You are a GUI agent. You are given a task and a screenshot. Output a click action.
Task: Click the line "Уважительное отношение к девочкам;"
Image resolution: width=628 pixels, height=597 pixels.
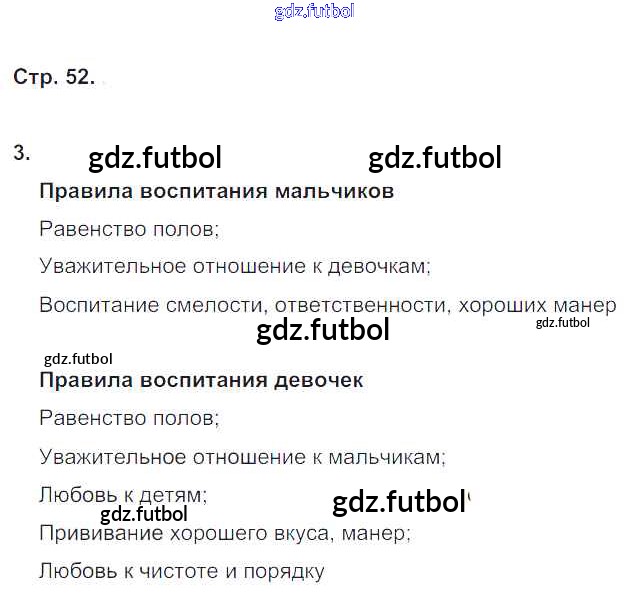pyautogui.click(x=235, y=266)
